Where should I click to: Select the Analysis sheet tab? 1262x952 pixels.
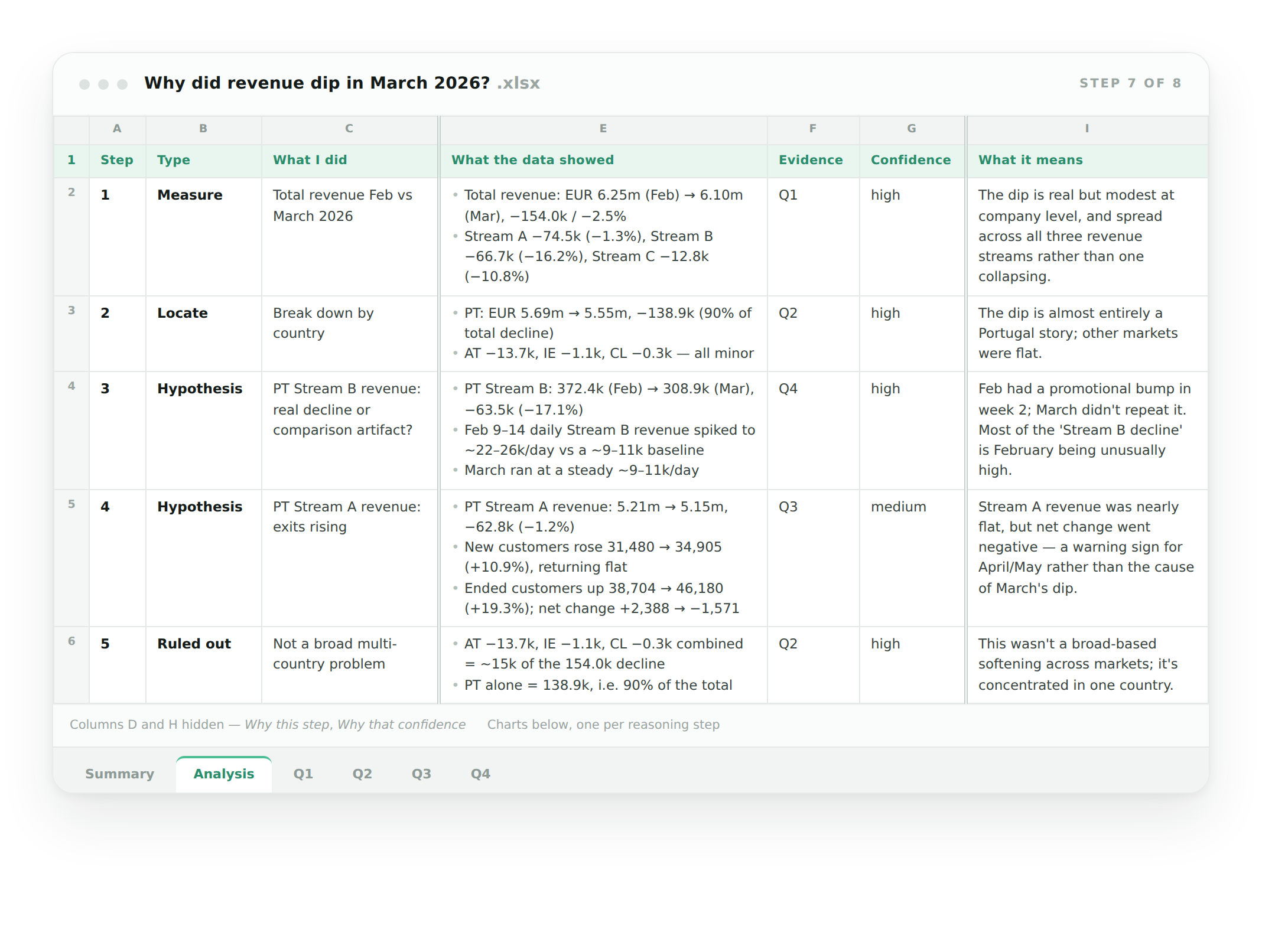pos(224,774)
